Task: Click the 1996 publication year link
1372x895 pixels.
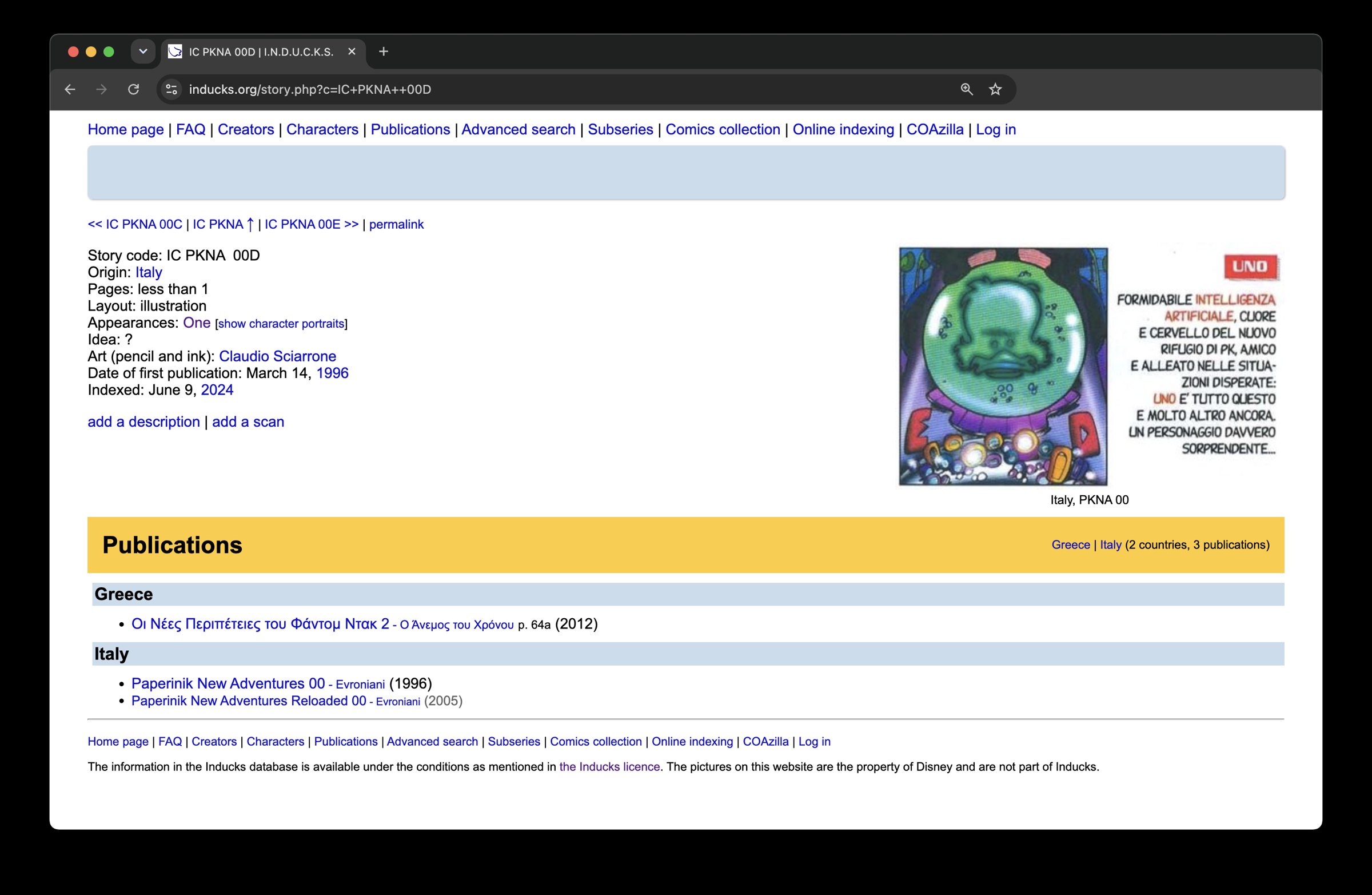Action: click(333, 373)
